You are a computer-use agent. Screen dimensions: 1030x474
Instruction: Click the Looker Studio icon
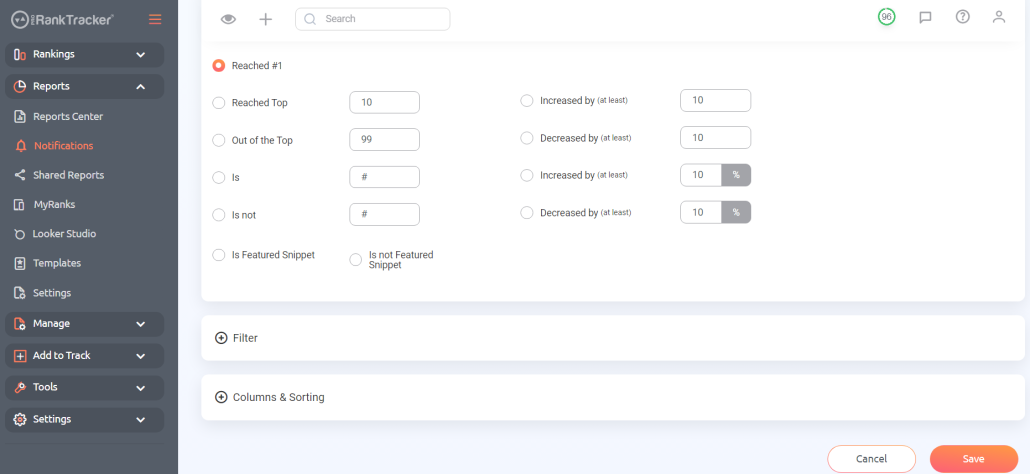pos(20,234)
